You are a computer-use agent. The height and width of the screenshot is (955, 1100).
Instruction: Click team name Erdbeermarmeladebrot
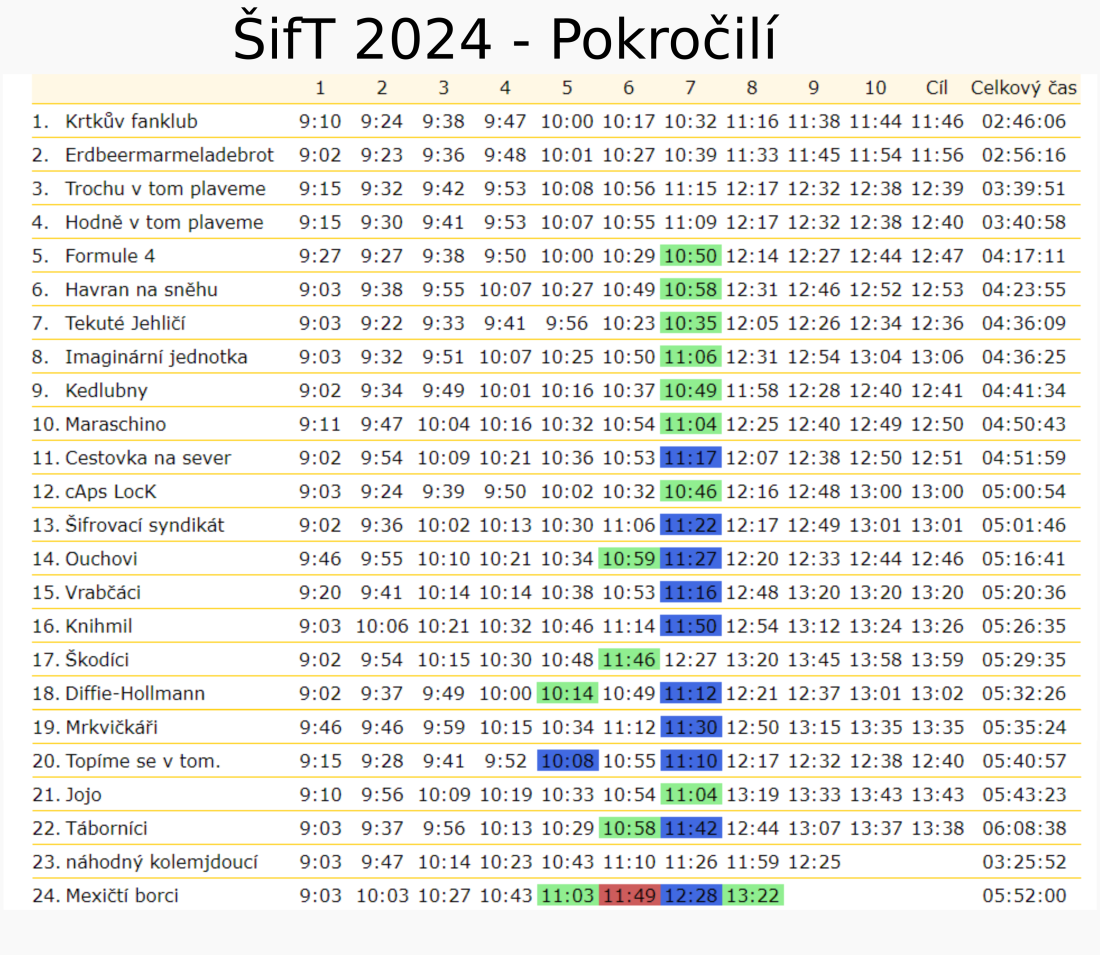click(169, 155)
